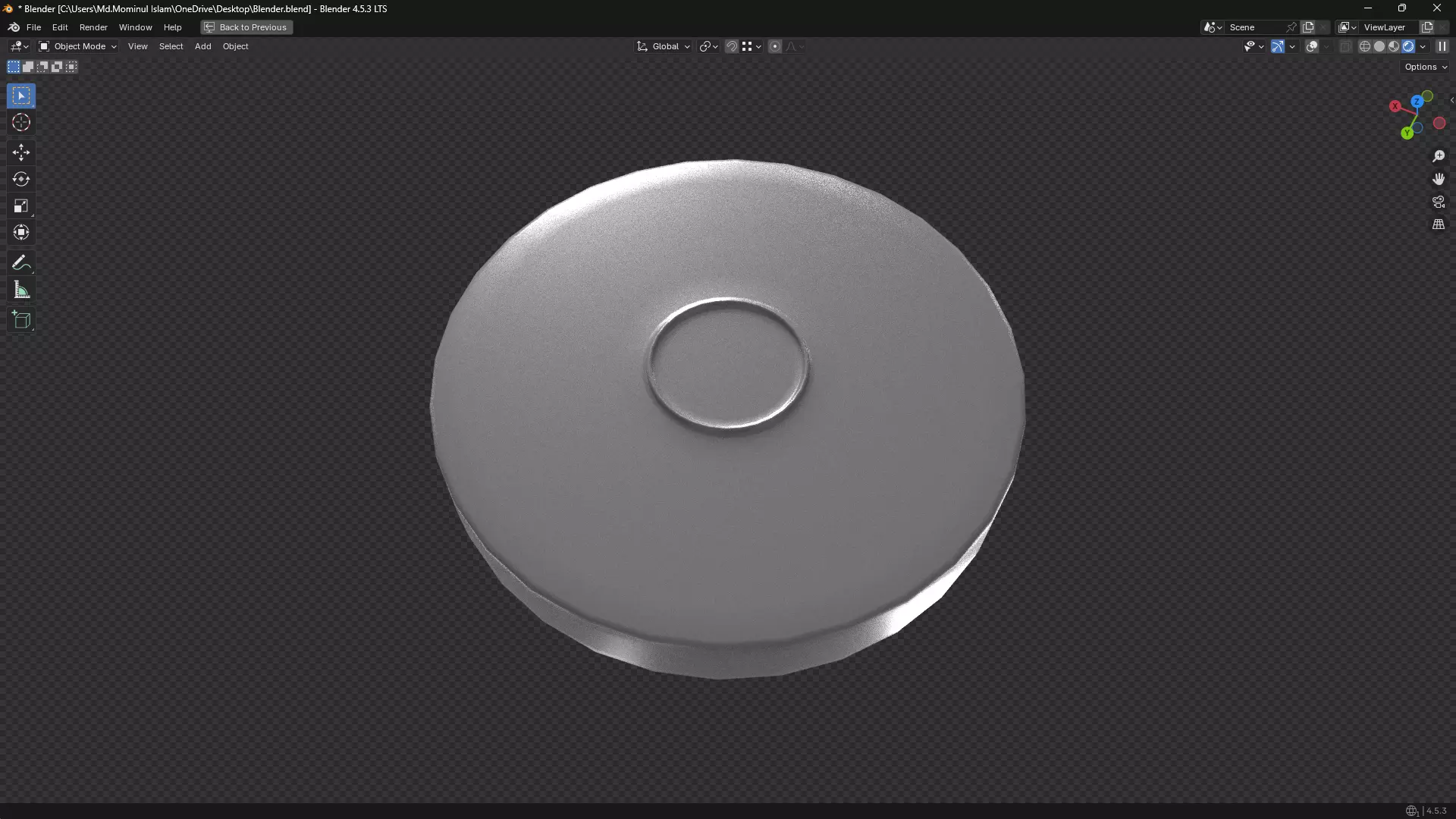This screenshot has height=819, width=1456.
Task: Open the Object Mode dropdown
Action: tap(78, 46)
